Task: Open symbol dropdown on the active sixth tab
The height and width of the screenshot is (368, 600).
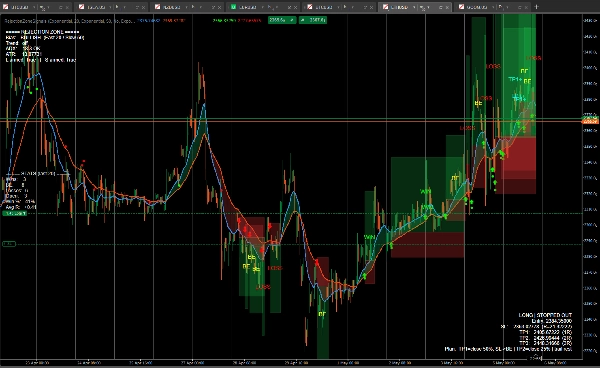Action: 414,7
